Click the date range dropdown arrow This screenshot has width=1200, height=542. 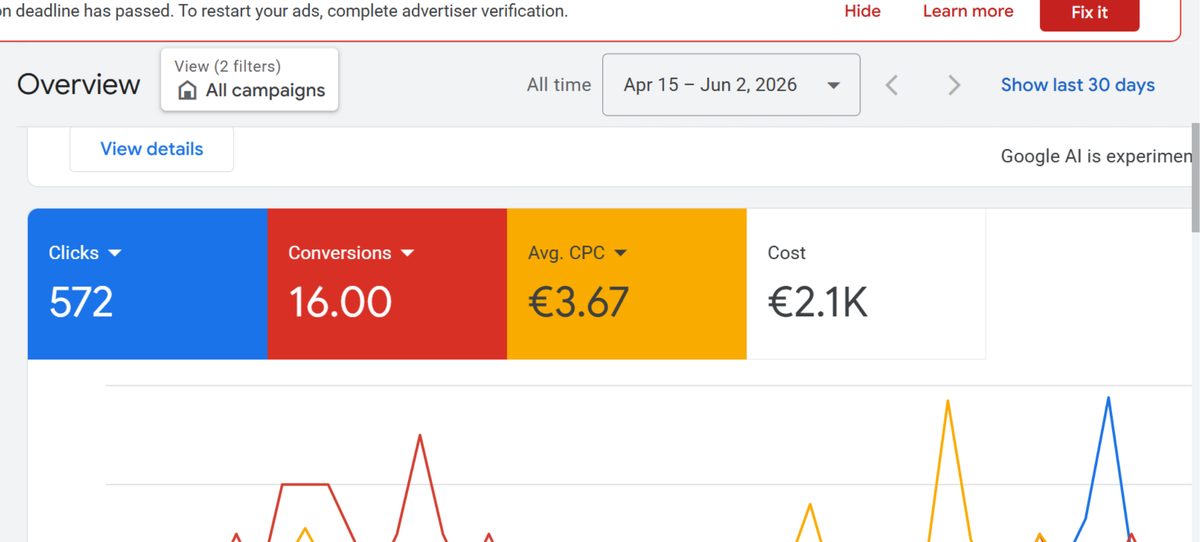click(x=833, y=86)
